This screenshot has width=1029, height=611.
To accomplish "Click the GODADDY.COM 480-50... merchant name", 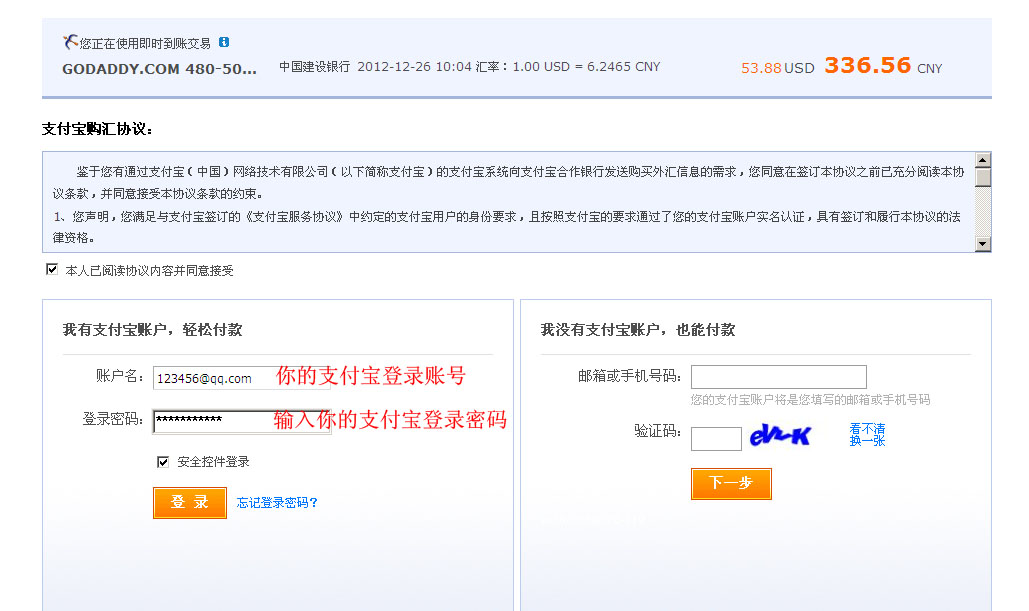I will tap(159, 69).
